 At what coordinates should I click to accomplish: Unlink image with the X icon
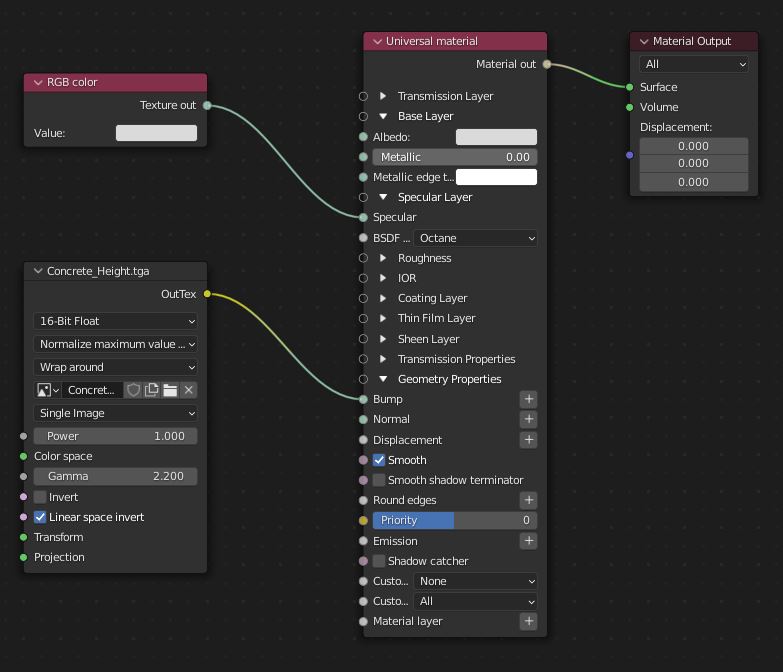[x=188, y=390]
